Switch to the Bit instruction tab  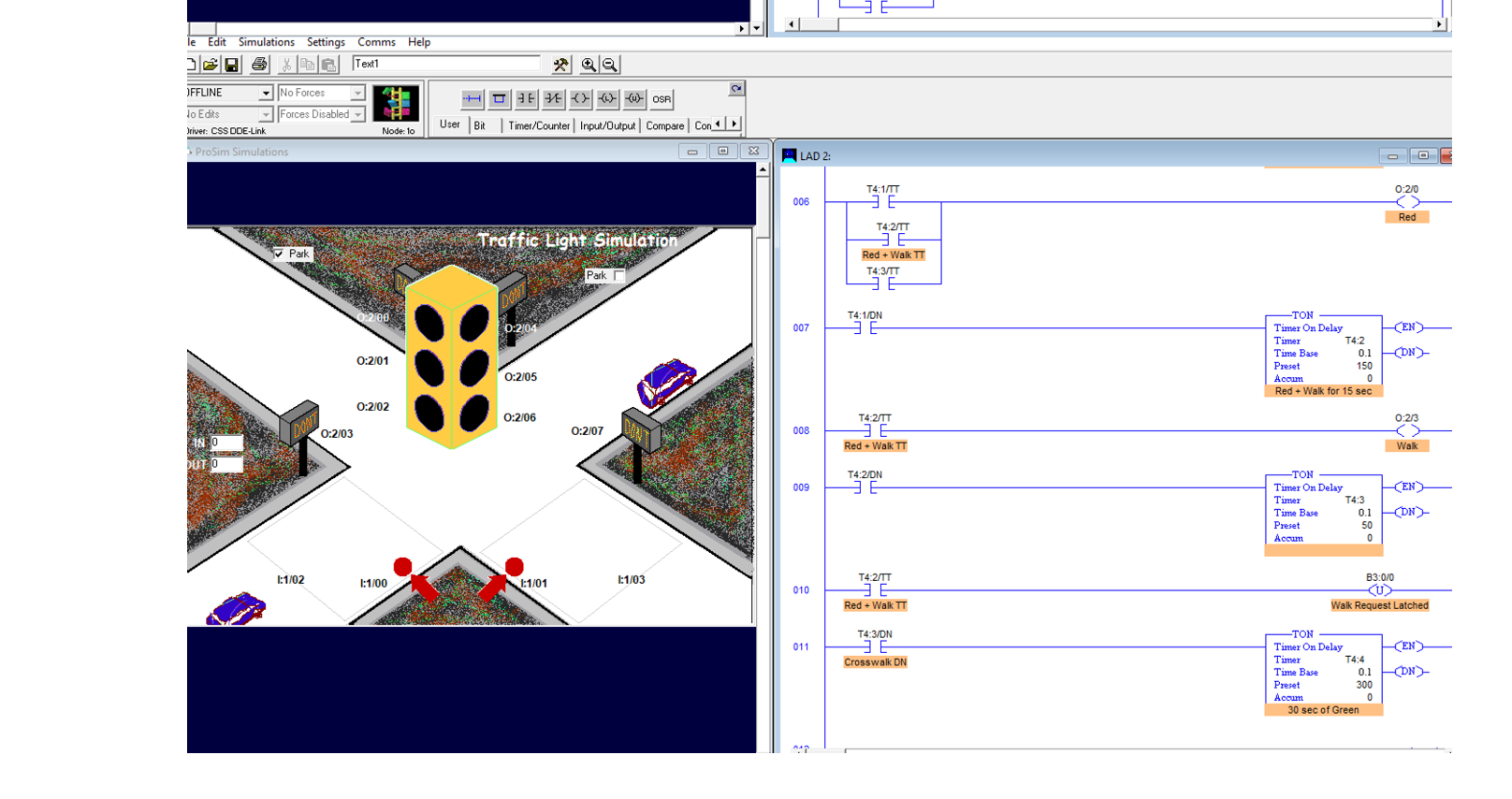point(480,125)
